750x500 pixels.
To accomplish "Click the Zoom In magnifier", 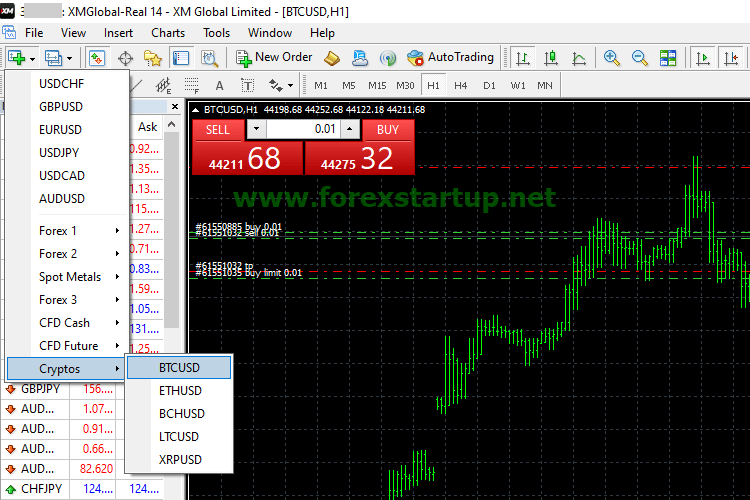I will coord(612,58).
